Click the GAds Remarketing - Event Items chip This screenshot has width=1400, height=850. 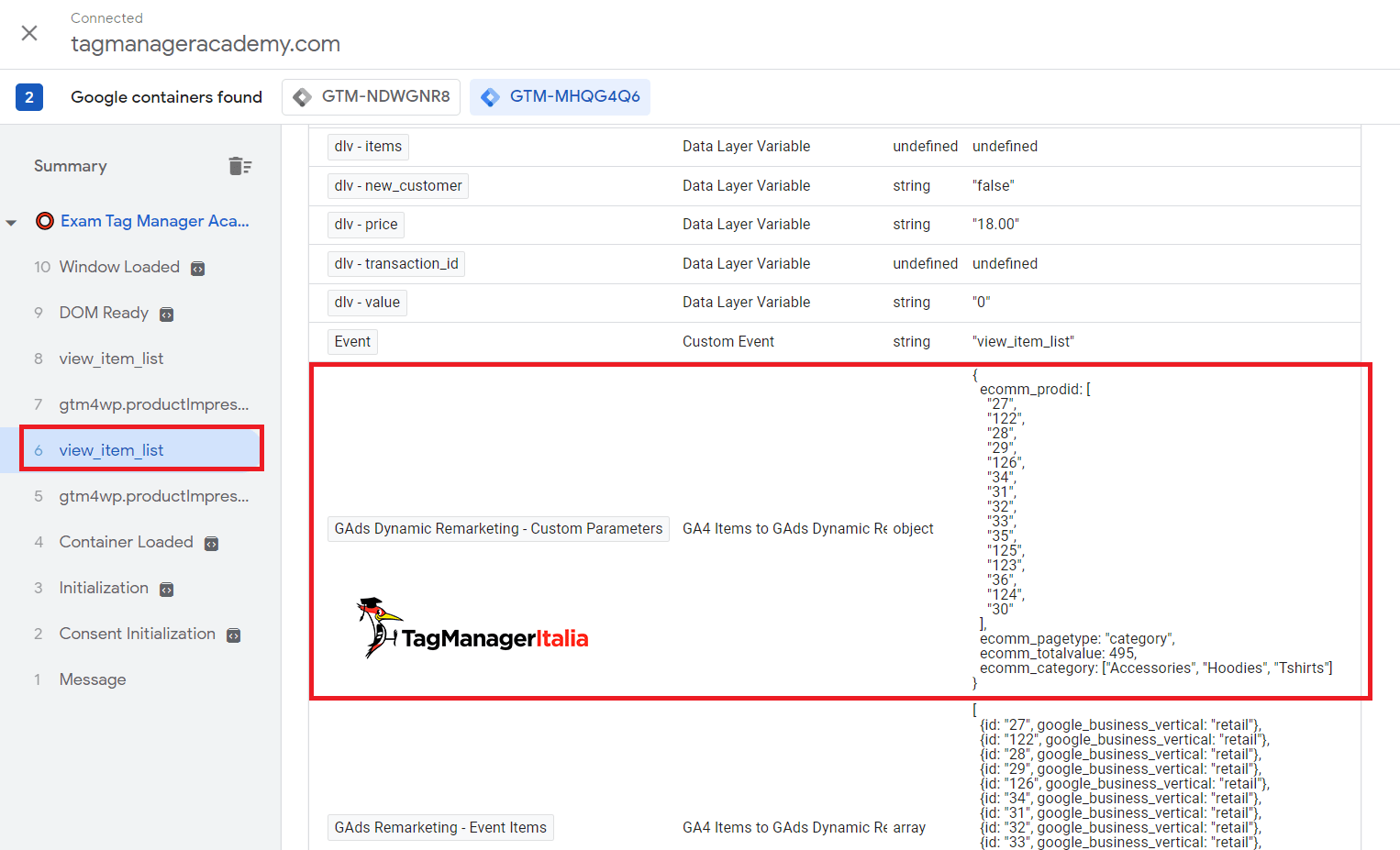tap(440, 827)
